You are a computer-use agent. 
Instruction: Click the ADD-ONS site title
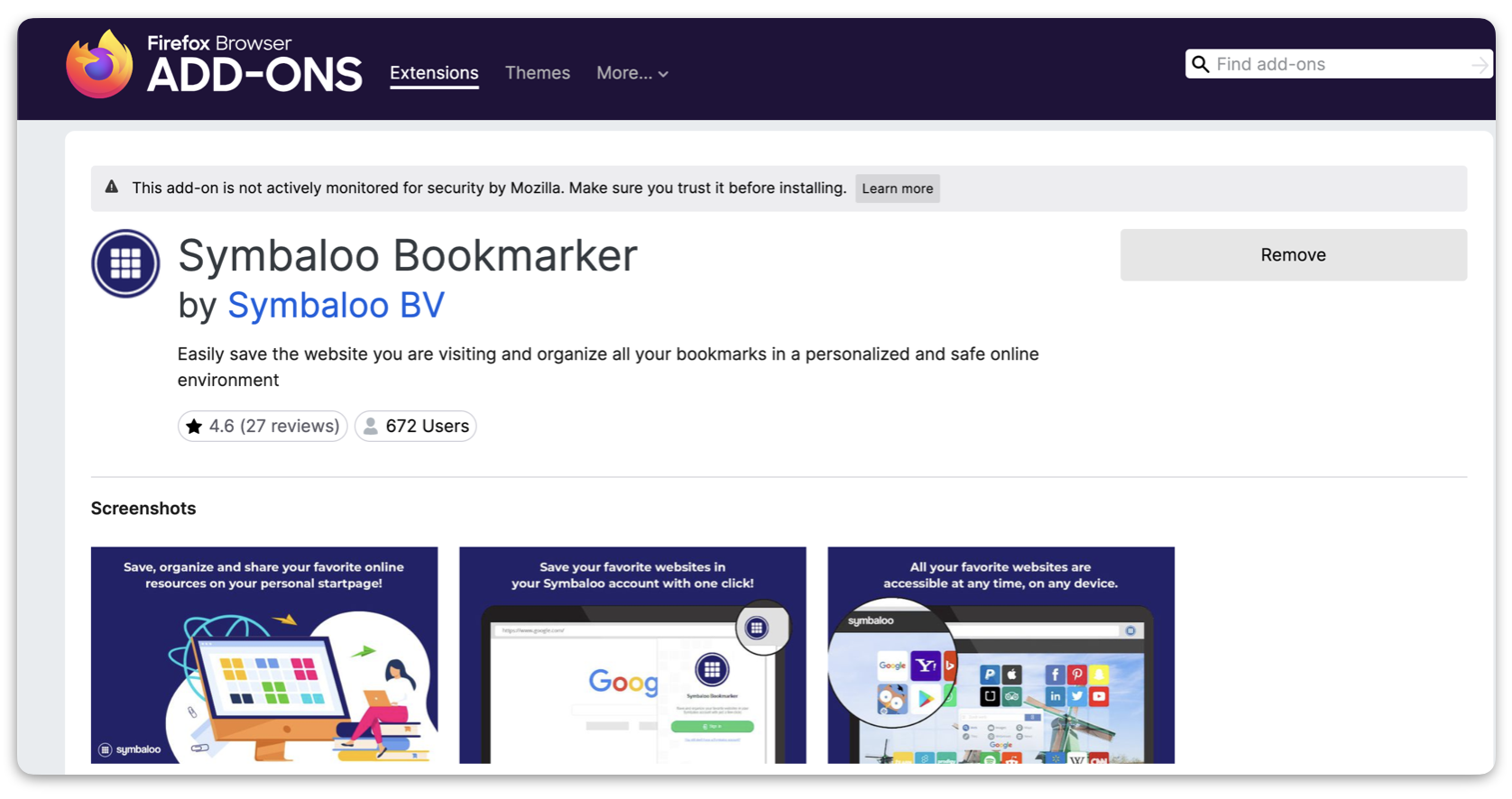tap(254, 74)
